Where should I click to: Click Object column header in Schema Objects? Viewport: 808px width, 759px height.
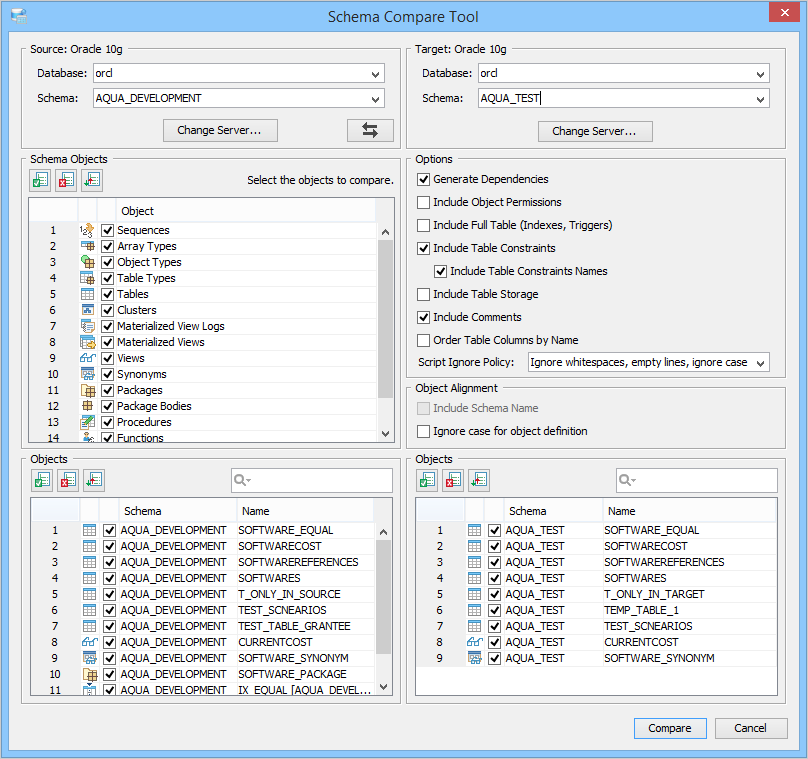245,211
